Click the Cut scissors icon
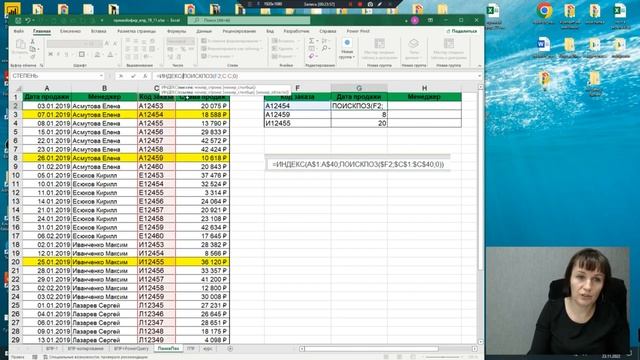Screen dimensions: 640x360 33,42
